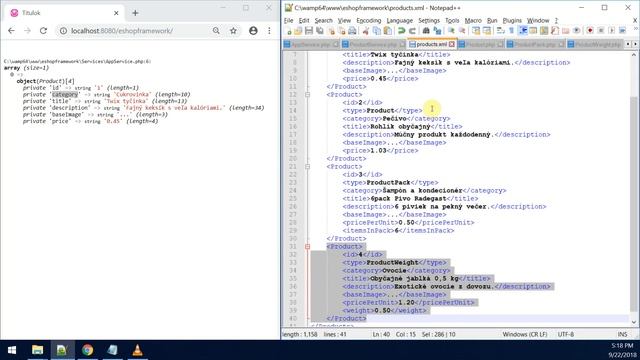Cut selection using the scissors icon
Screen dimensions: 640x360
(x=366, y=31)
